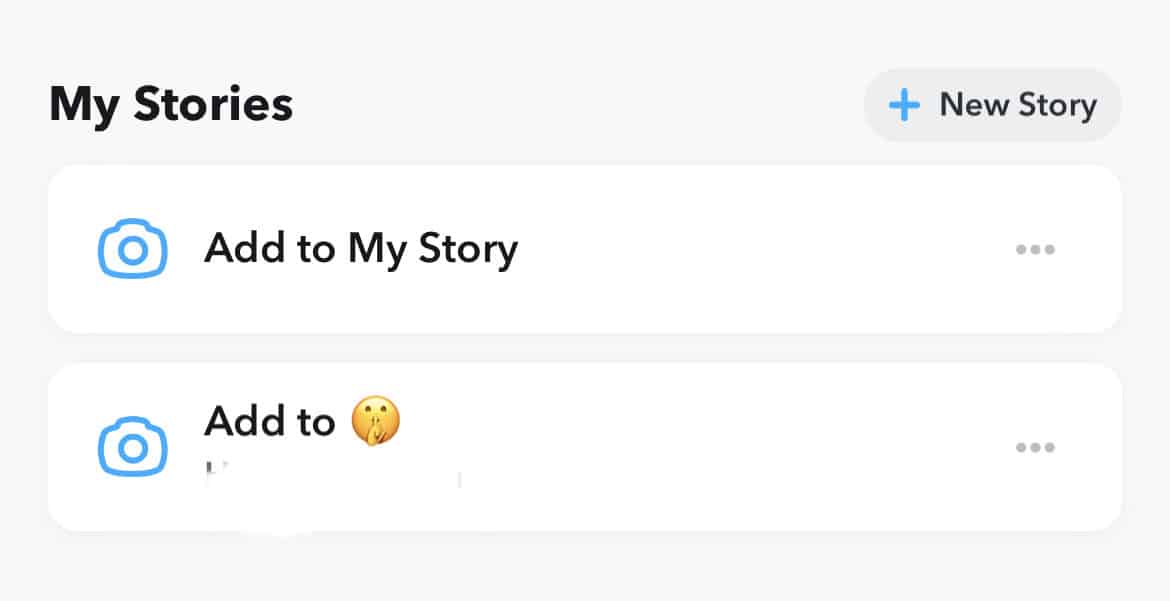Open the three-dot options for the shushing emoji story

click(x=1035, y=447)
